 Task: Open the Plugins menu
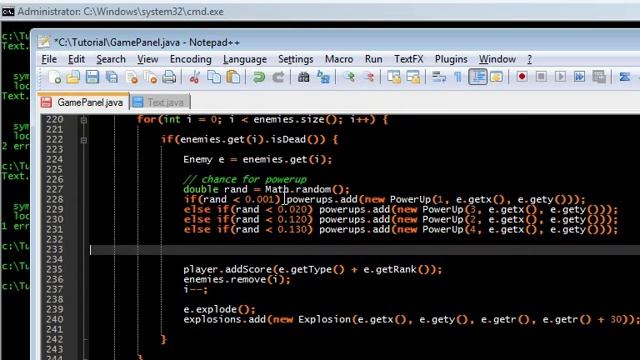pyautogui.click(x=451, y=59)
